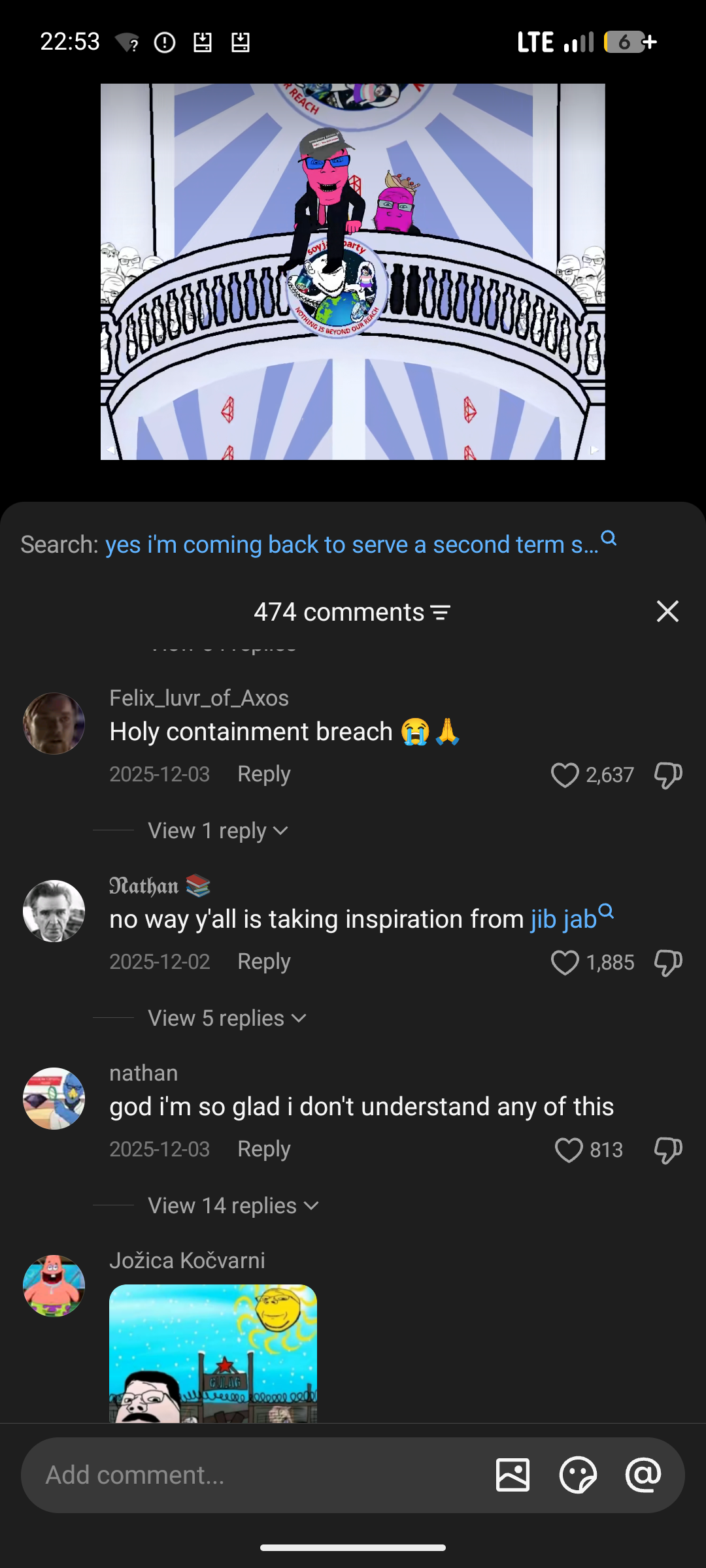The height and width of the screenshot is (1568, 706).
Task: Like Nathan's jib jab comment
Action: pos(565,962)
